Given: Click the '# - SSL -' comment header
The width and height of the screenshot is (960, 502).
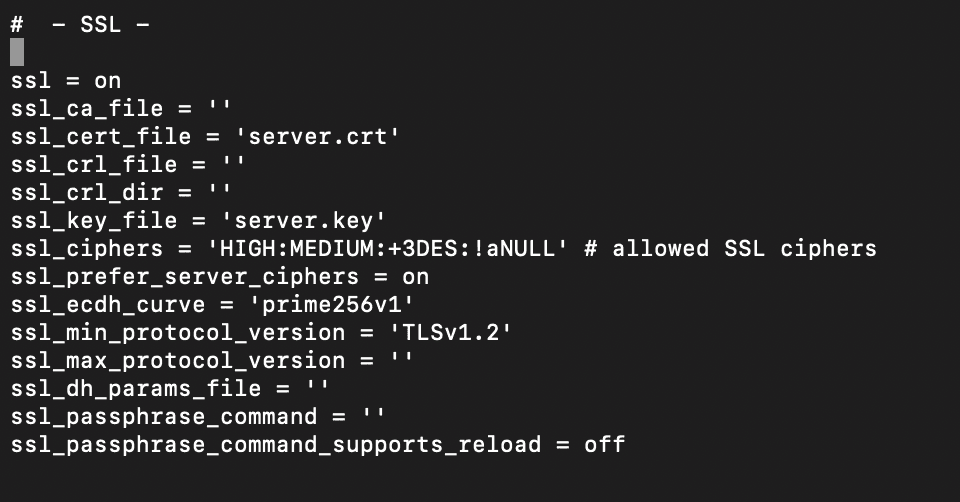Looking at the screenshot, I should (80, 25).
